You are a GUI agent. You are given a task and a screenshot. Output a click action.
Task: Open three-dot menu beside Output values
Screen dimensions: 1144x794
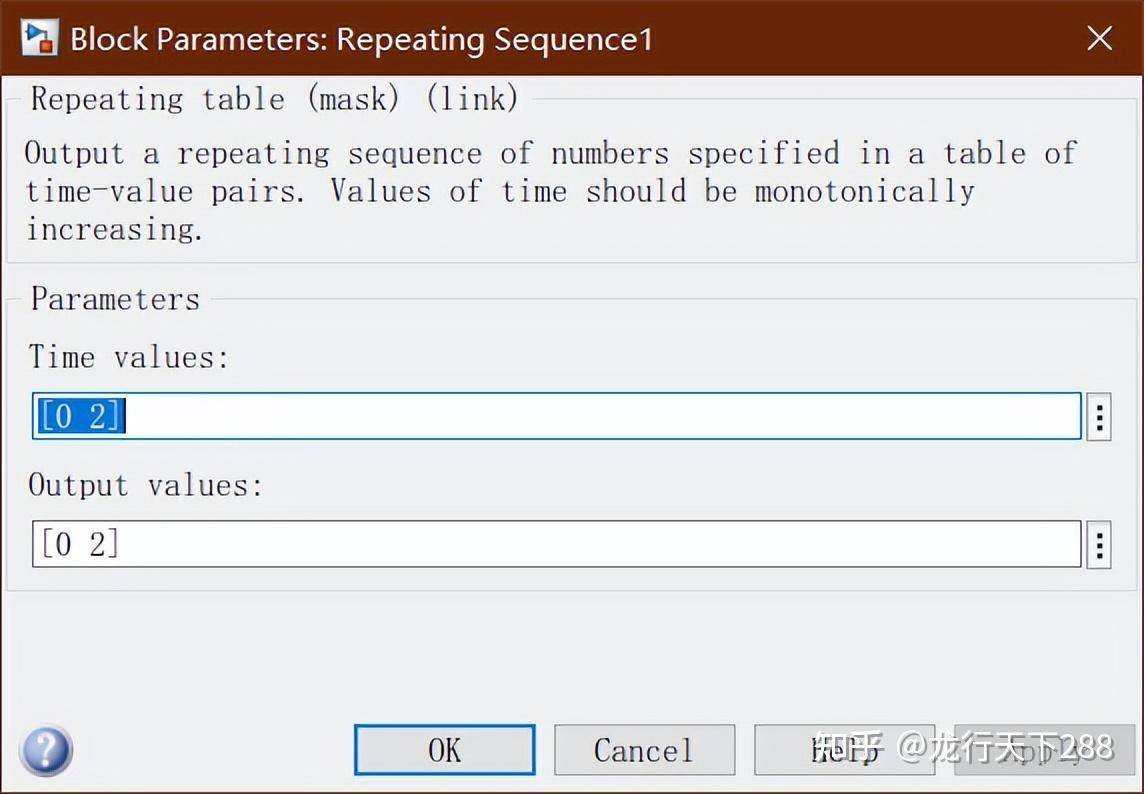1099,545
